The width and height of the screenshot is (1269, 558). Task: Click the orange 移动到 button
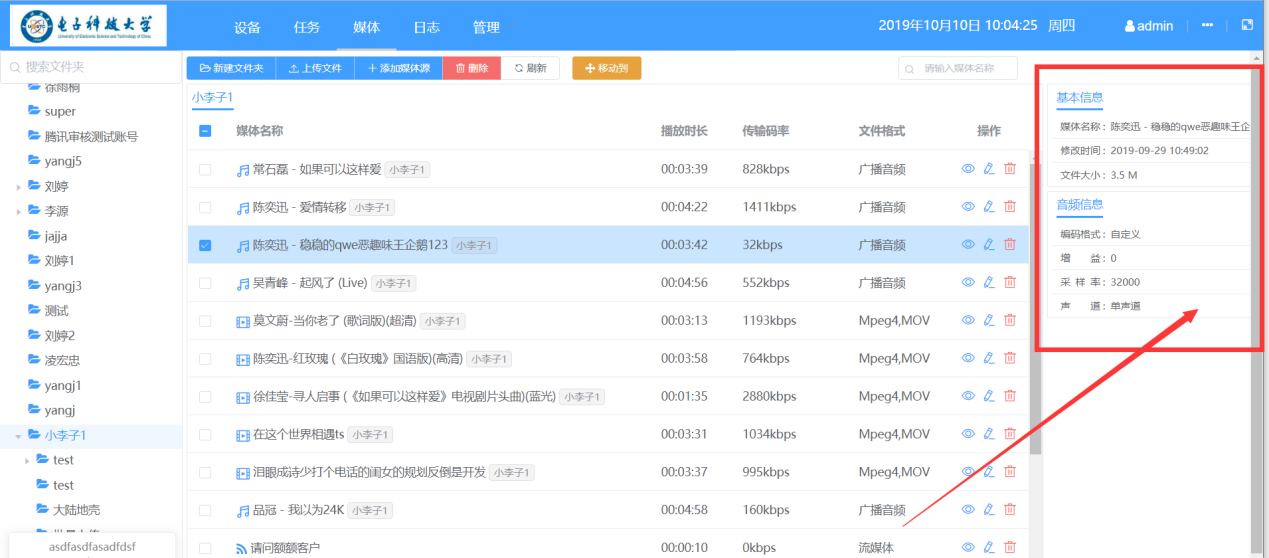(x=606, y=68)
